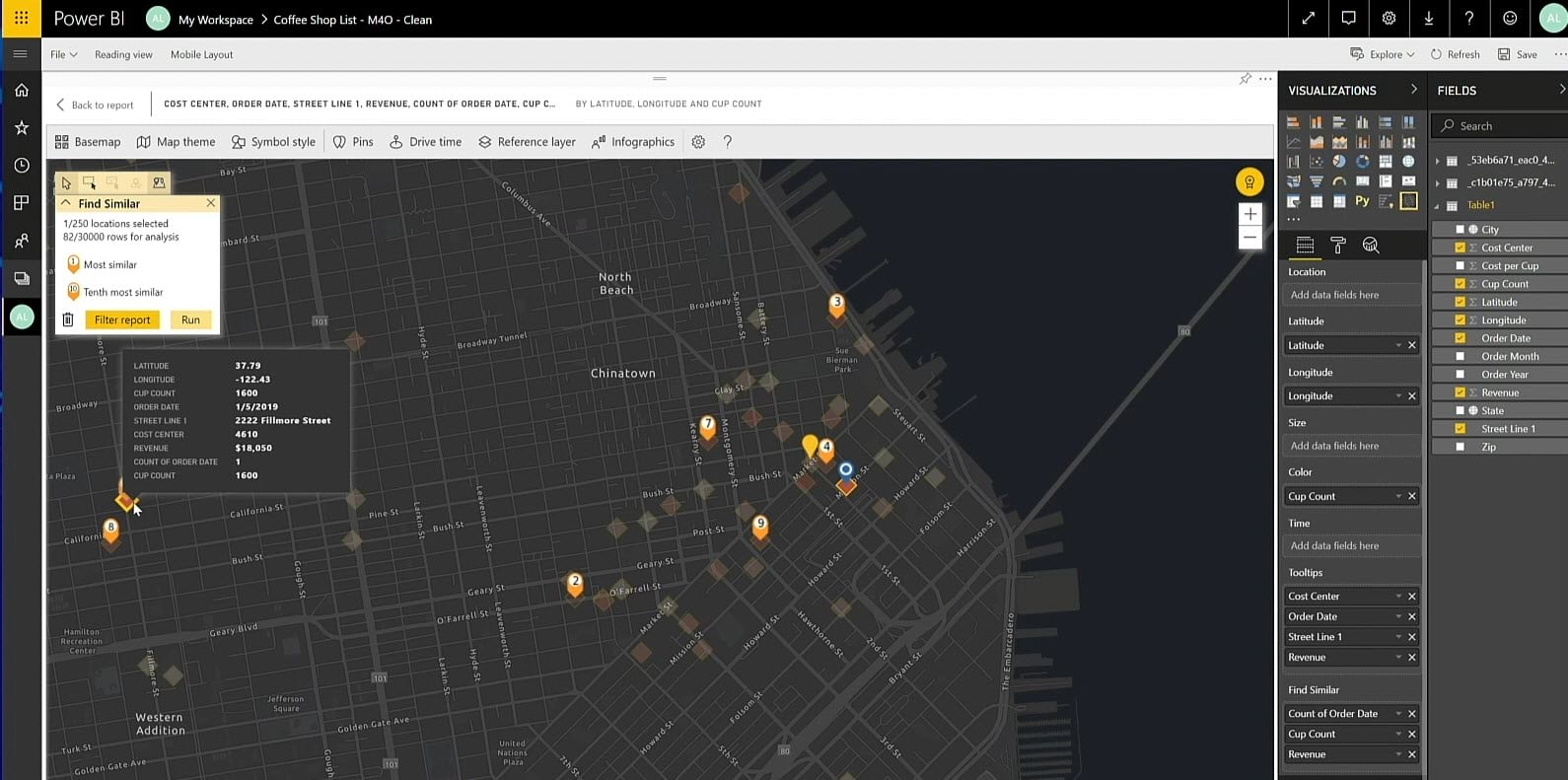Check the City field checkbox
The height and width of the screenshot is (780, 1568).
pos(1461,230)
